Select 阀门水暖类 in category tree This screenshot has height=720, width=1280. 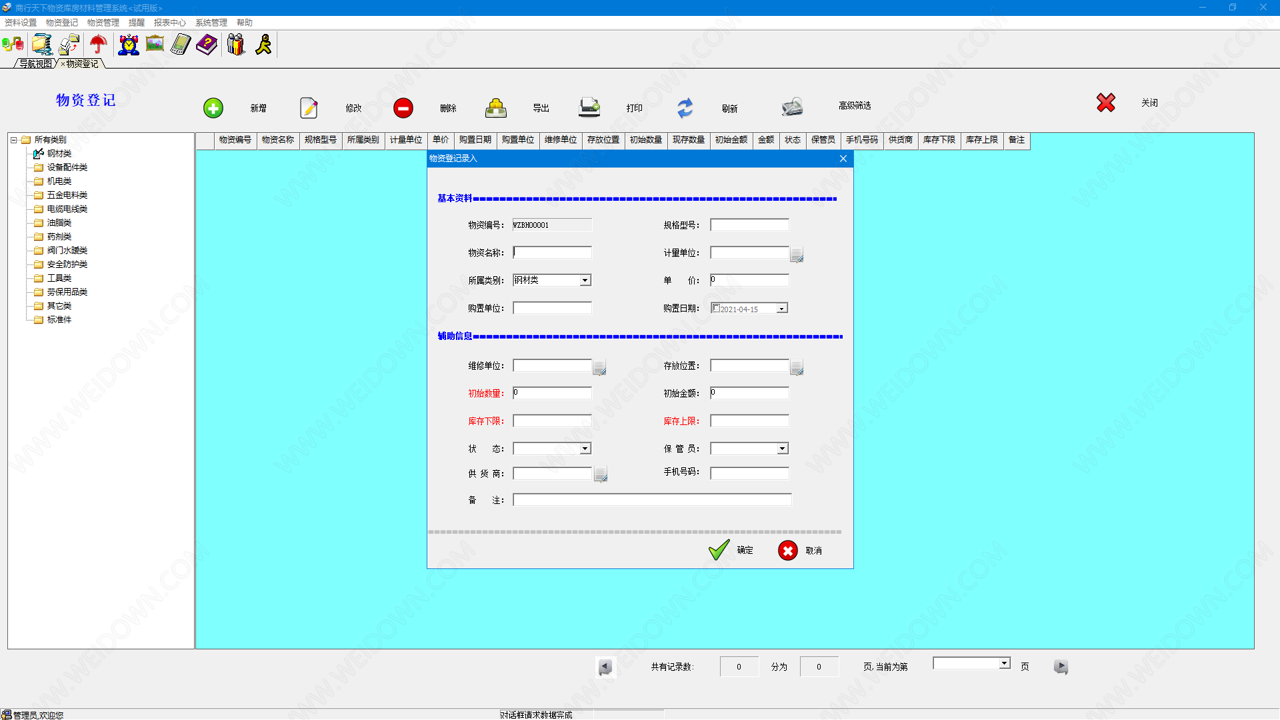[x=67, y=251]
